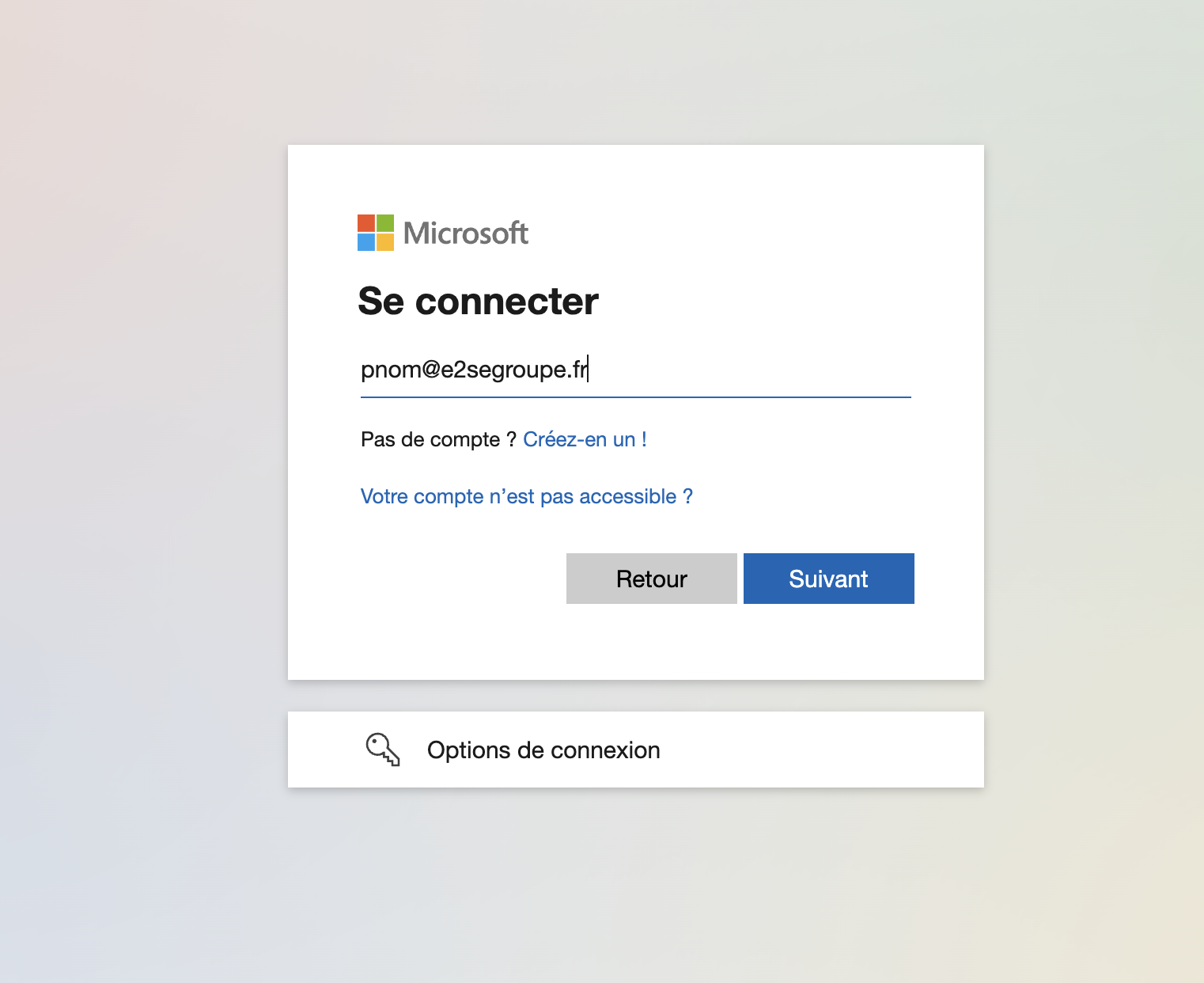The height and width of the screenshot is (983, 1204).
Task: Open the Créez-en un ! link
Action: tap(585, 439)
